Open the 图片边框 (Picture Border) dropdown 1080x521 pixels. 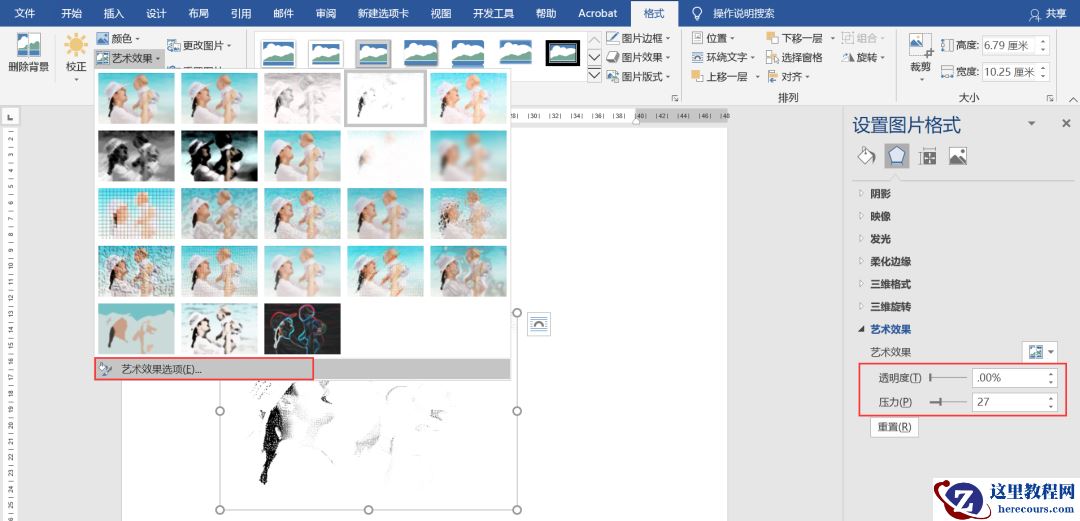tap(640, 38)
